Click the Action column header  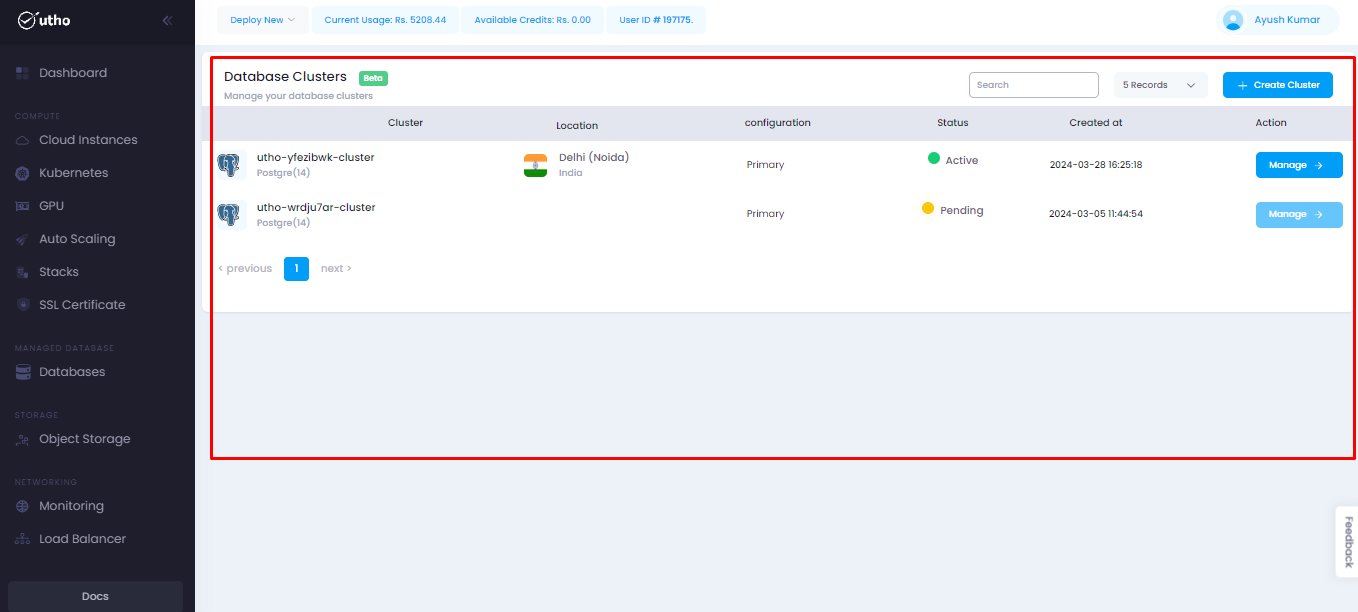1271,123
